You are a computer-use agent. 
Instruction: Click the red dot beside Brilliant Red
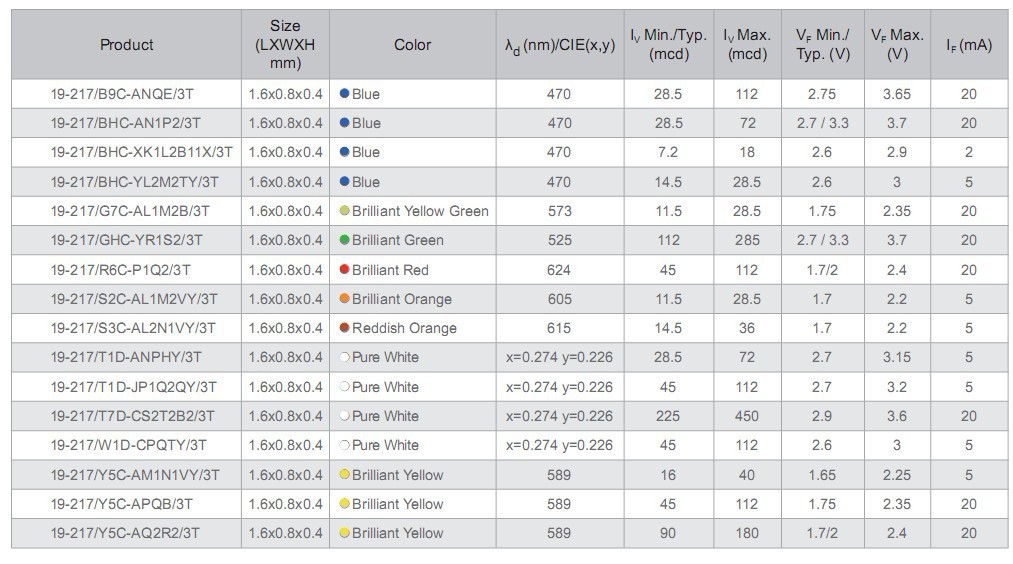pyautogui.click(x=345, y=270)
